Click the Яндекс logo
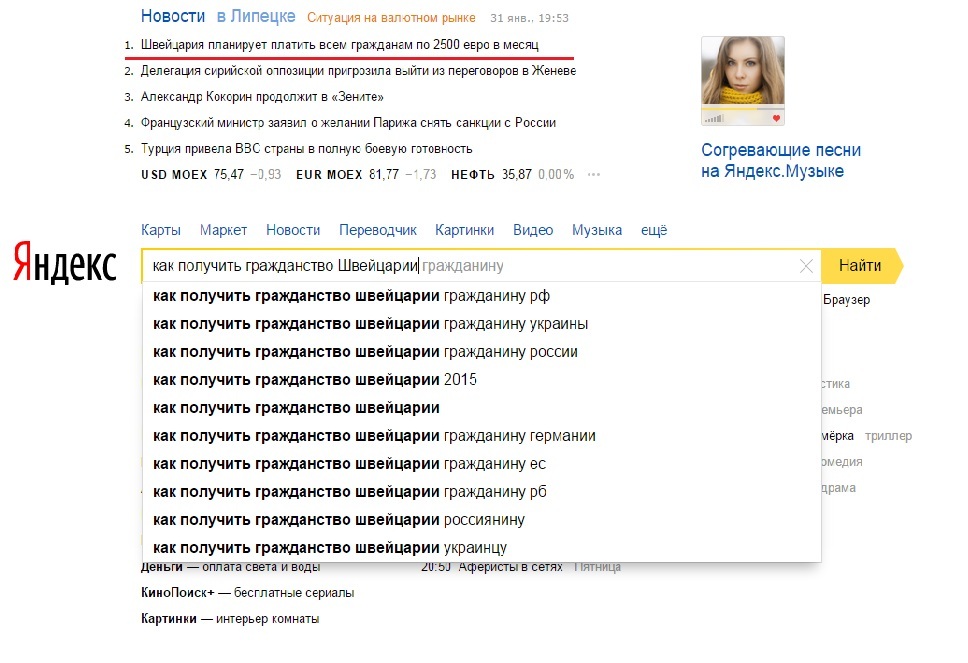This screenshot has height=663, width=968. 65,262
